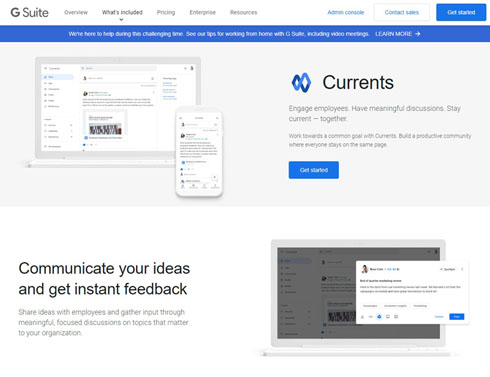Image resolution: width=490 pixels, height=377 pixels.
Task: Click the phone mockup of Currents
Action: tap(199, 152)
